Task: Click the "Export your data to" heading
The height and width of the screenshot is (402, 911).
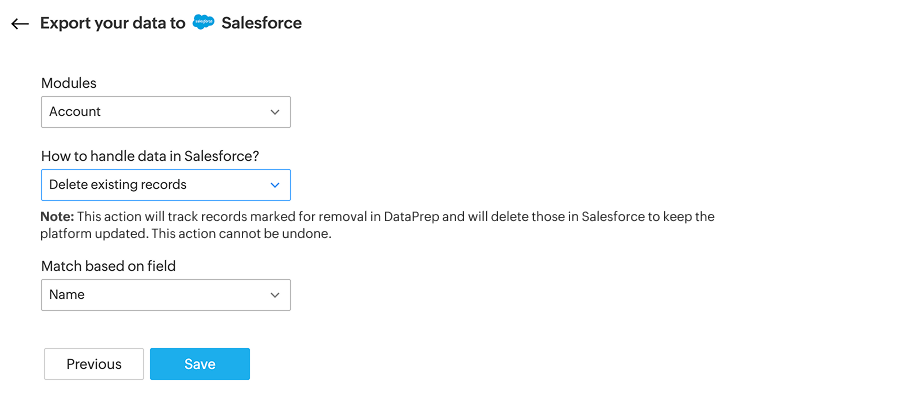Action: click(x=112, y=23)
